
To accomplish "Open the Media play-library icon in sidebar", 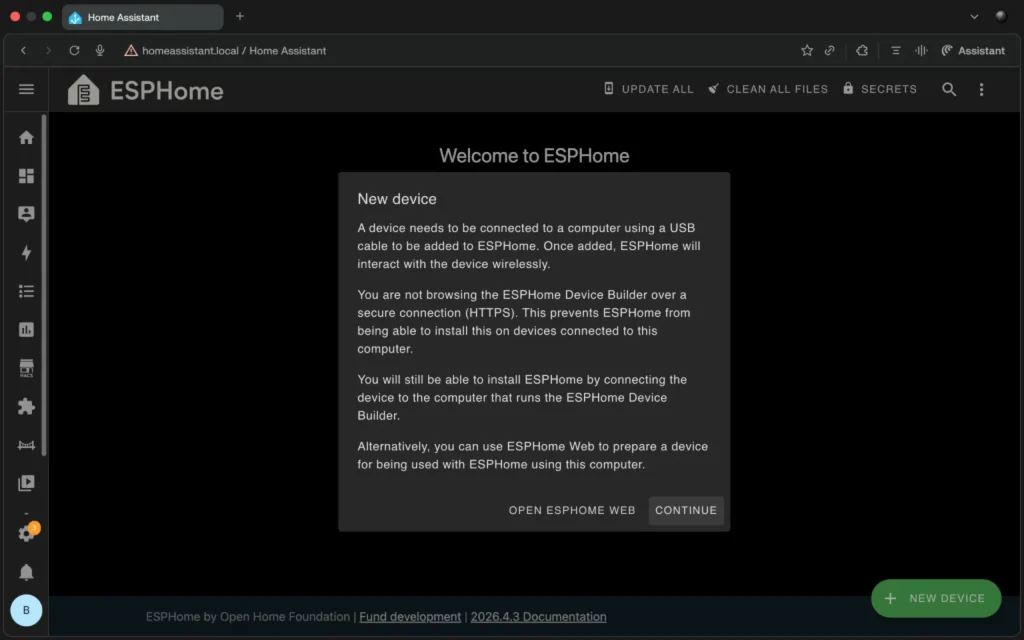I will tap(26, 483).
